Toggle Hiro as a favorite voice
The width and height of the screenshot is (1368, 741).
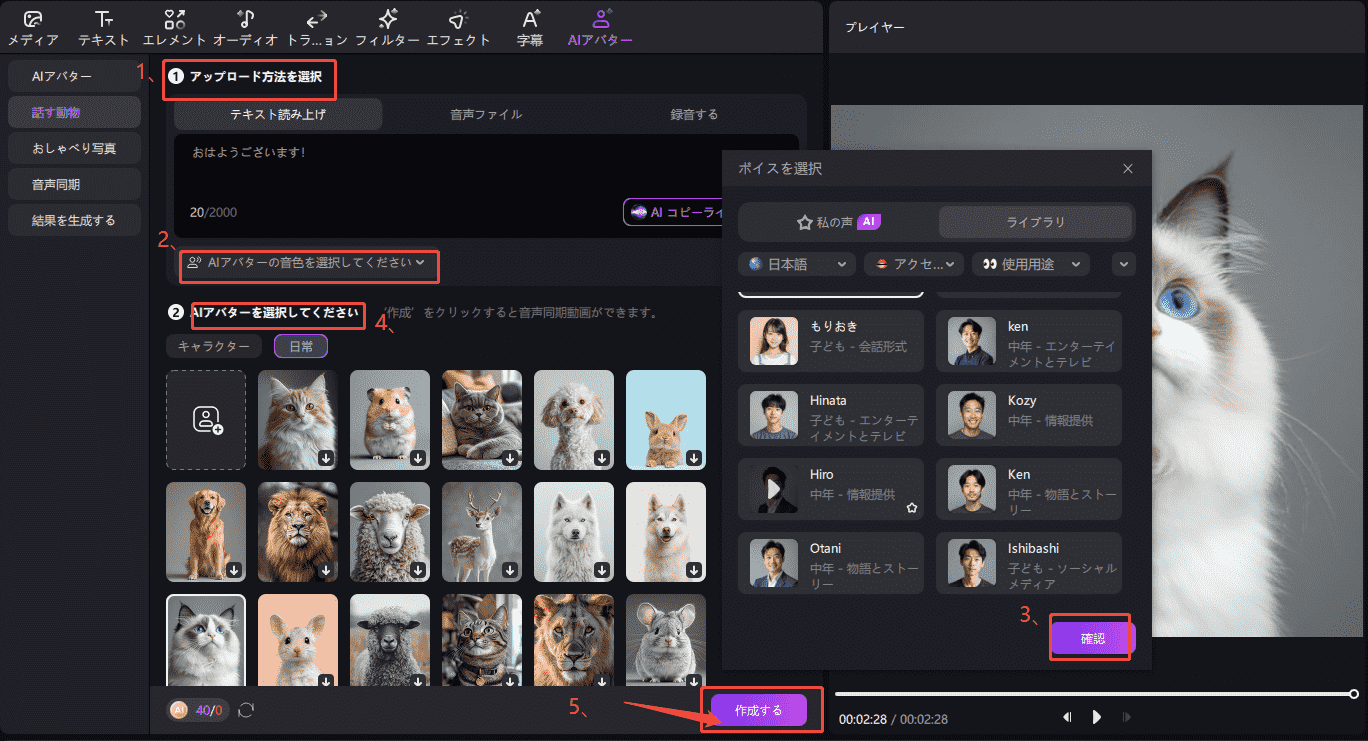(911, 507)
